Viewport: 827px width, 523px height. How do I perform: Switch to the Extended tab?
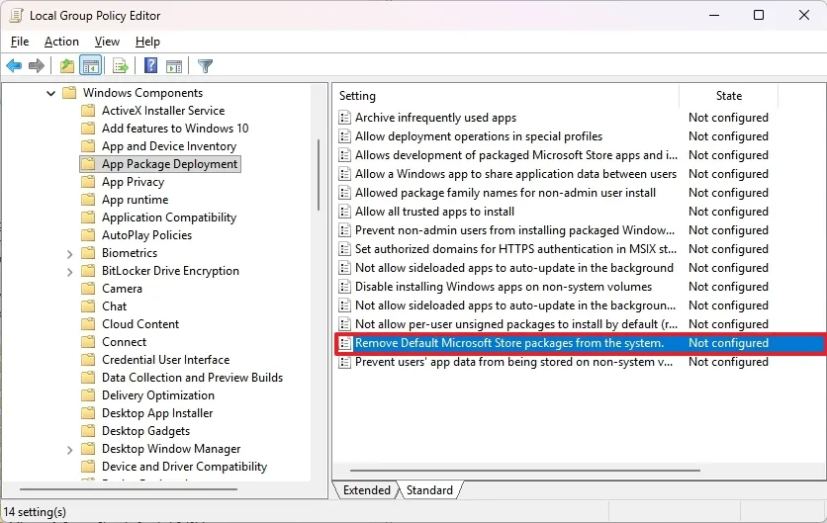[x=366, y=490]
